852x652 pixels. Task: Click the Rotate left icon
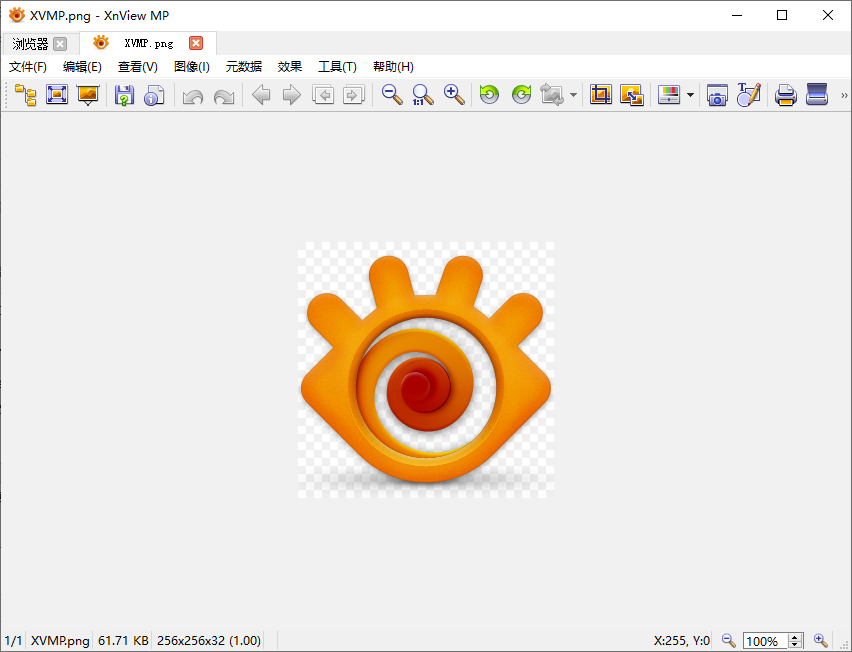pos(489,94)
